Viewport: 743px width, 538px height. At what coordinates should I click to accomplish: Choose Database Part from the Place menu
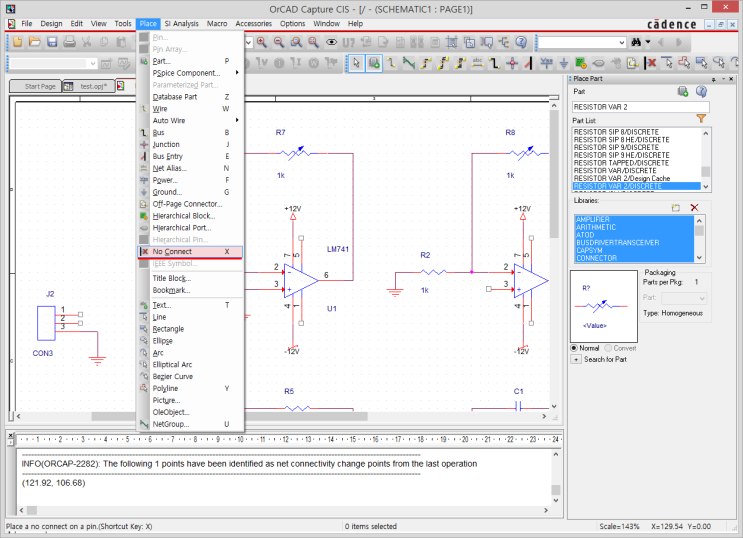(x=191, y=97)
